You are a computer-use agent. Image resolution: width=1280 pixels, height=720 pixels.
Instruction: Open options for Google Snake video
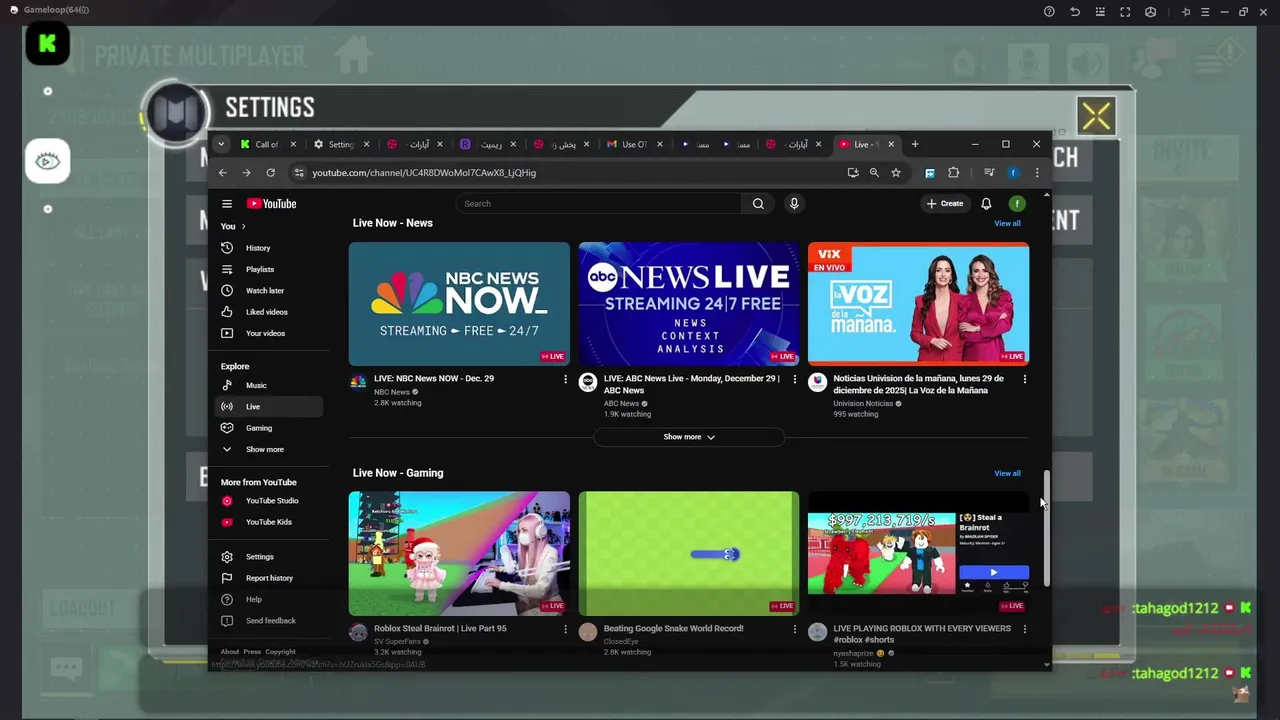tap(795, 629)
